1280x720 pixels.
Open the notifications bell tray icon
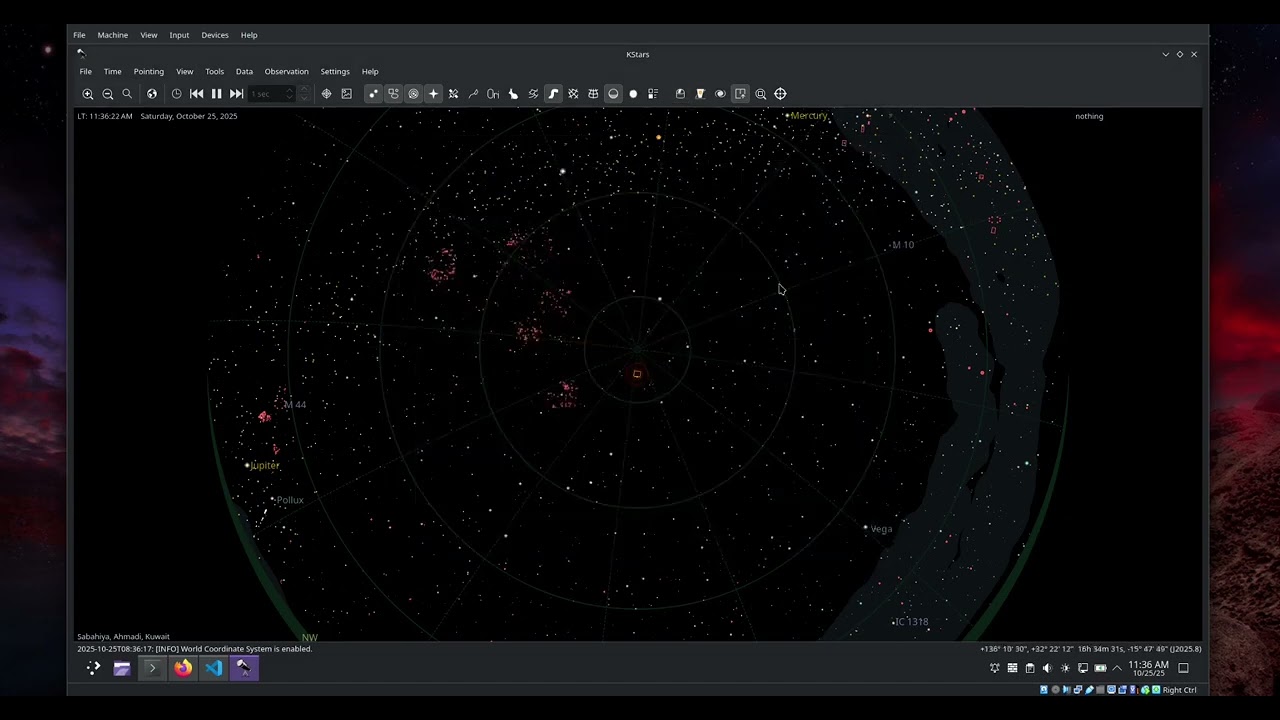pos(995,668)
